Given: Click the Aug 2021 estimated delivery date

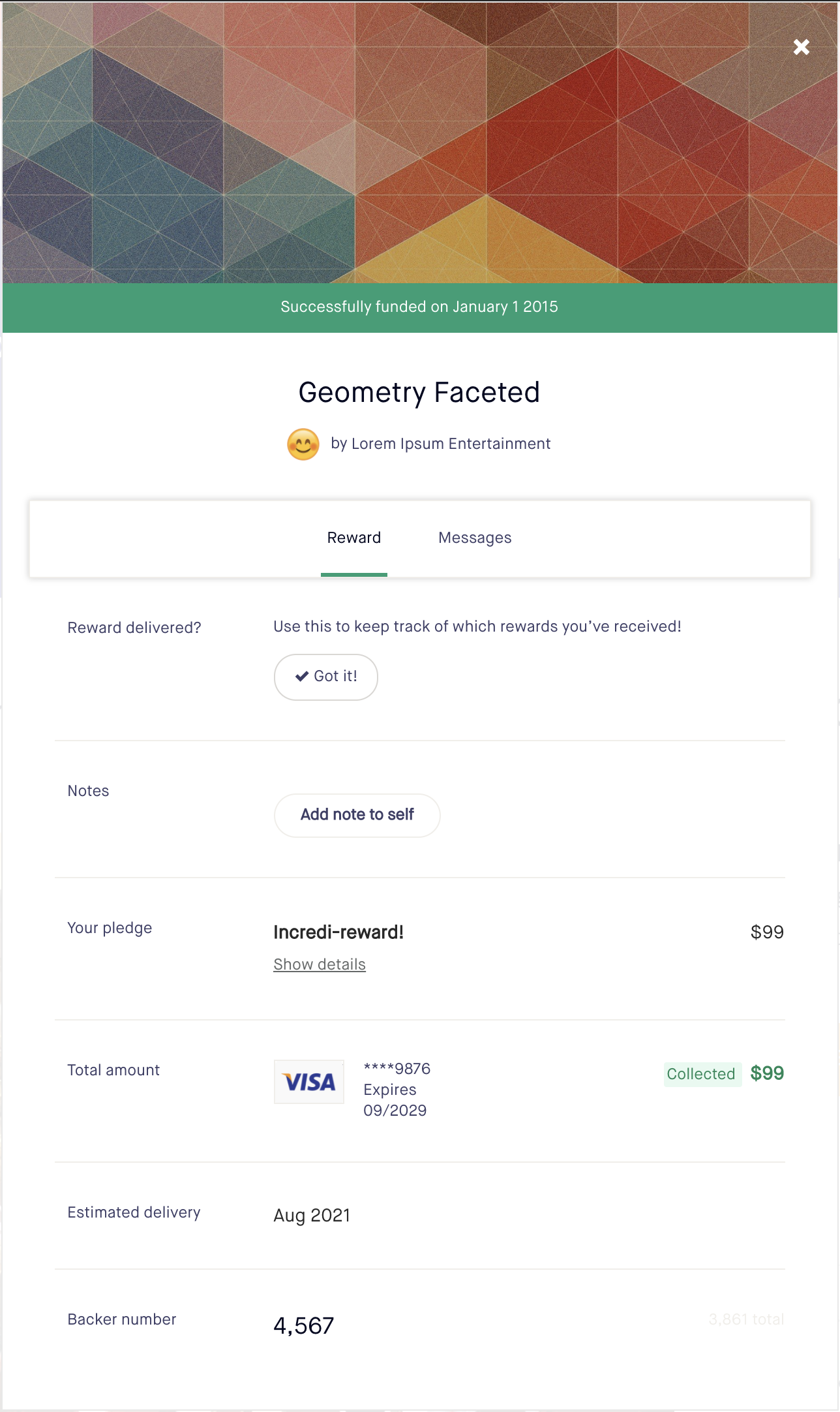Looking at the screenshot, I should pyautogui.click(x=312, y=1216).
